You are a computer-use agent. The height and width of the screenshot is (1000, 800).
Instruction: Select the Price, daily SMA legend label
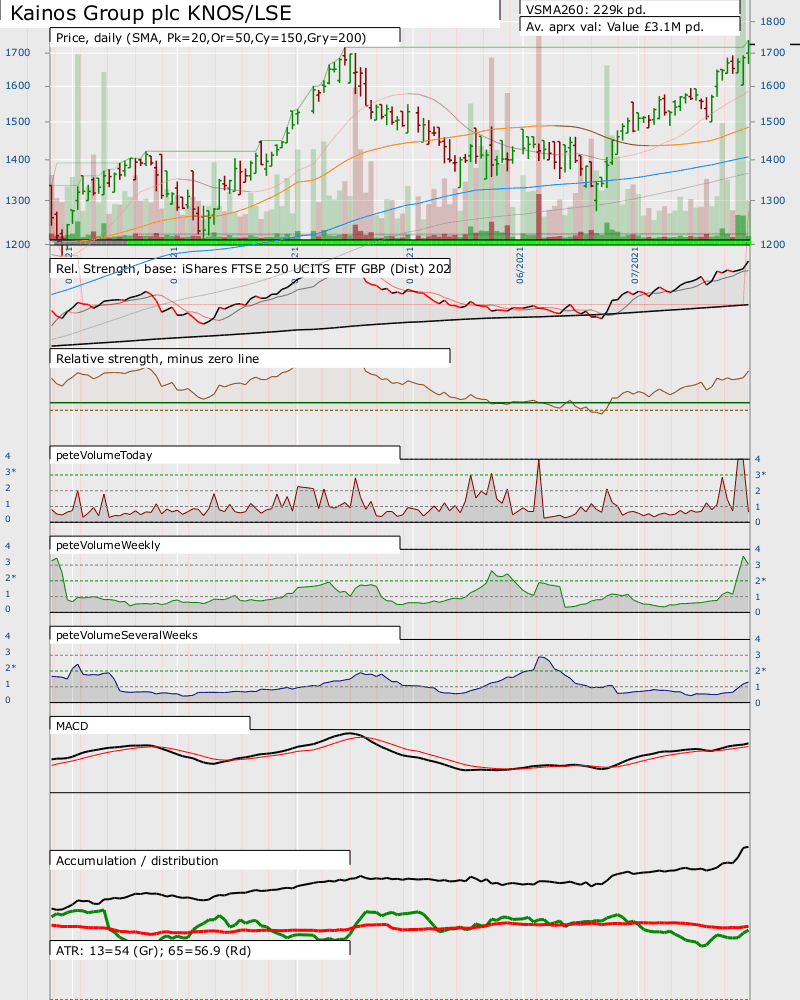(211, 38)
